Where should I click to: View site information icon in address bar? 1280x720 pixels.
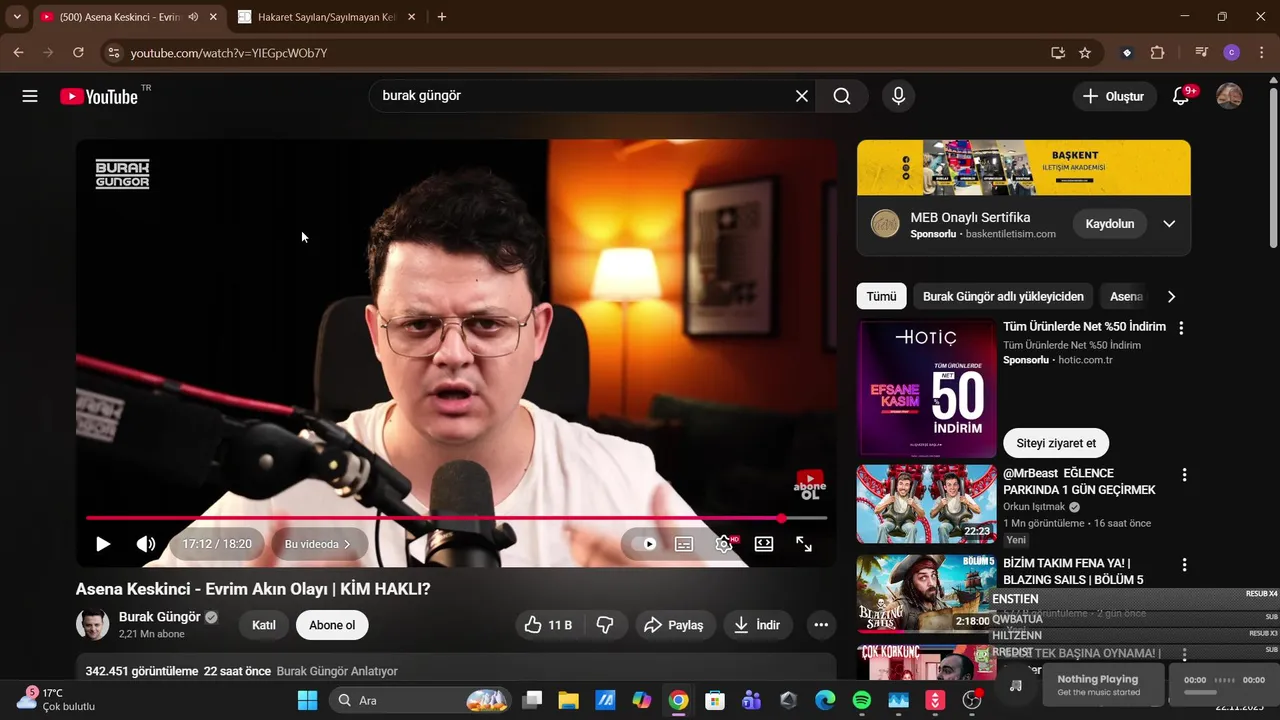pos(113,52)
